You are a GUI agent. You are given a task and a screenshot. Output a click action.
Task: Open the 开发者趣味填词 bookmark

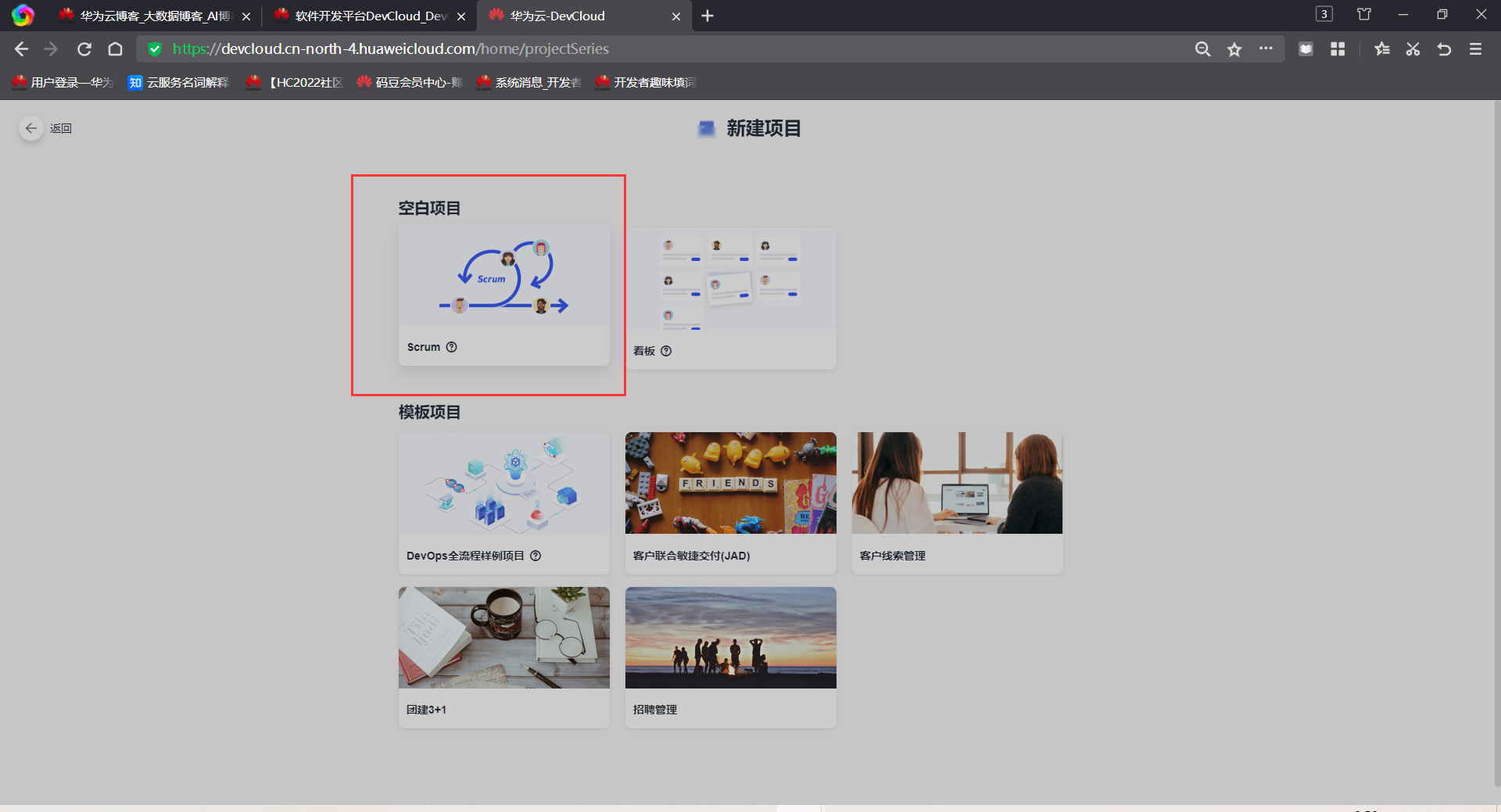646,82
